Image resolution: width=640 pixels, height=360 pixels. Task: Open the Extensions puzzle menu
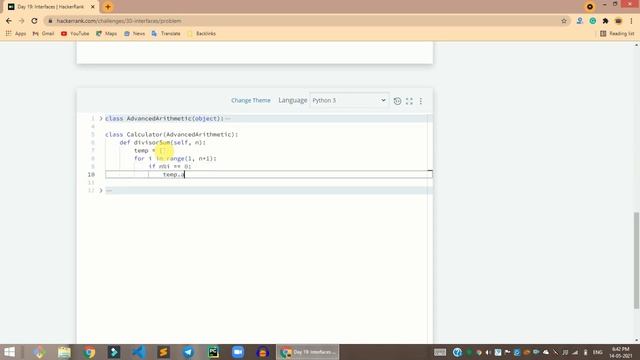click(605, 21)
